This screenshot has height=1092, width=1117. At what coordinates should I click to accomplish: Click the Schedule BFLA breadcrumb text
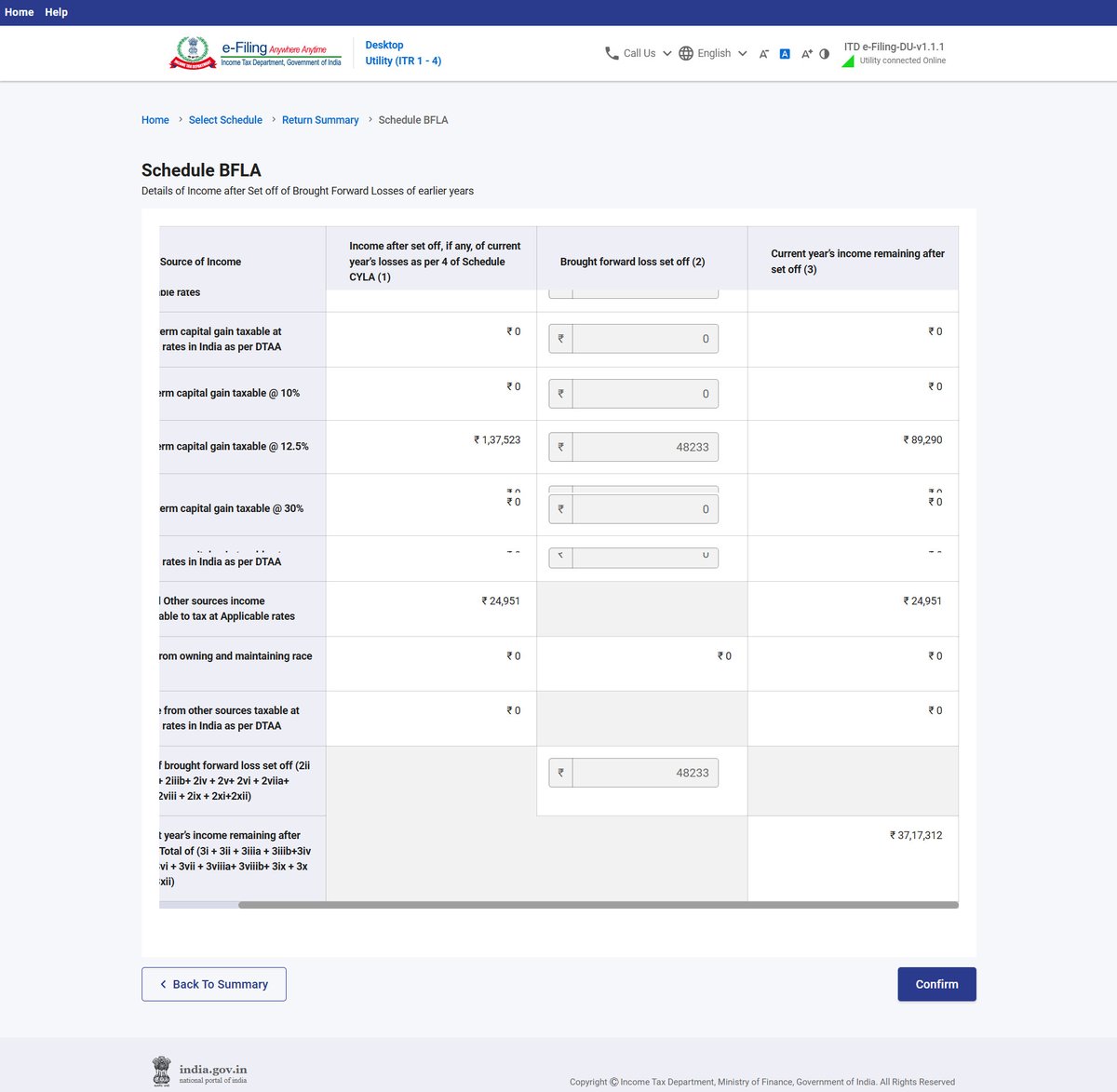point(413,120)
